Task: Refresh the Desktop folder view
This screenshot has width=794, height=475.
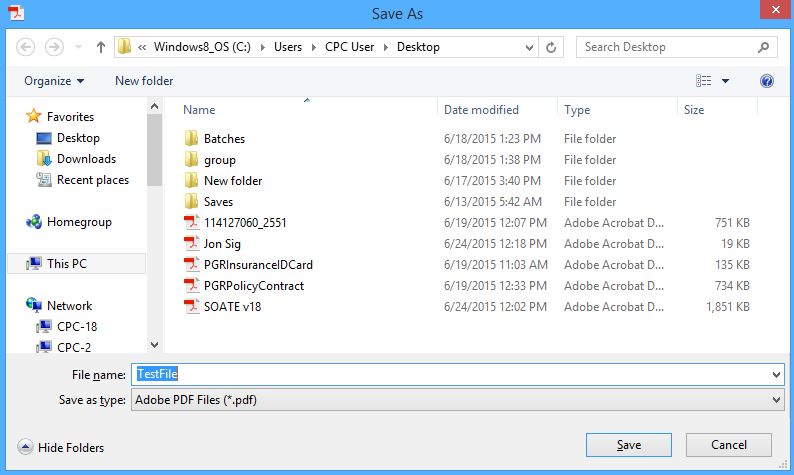Action: pos(551,48)
